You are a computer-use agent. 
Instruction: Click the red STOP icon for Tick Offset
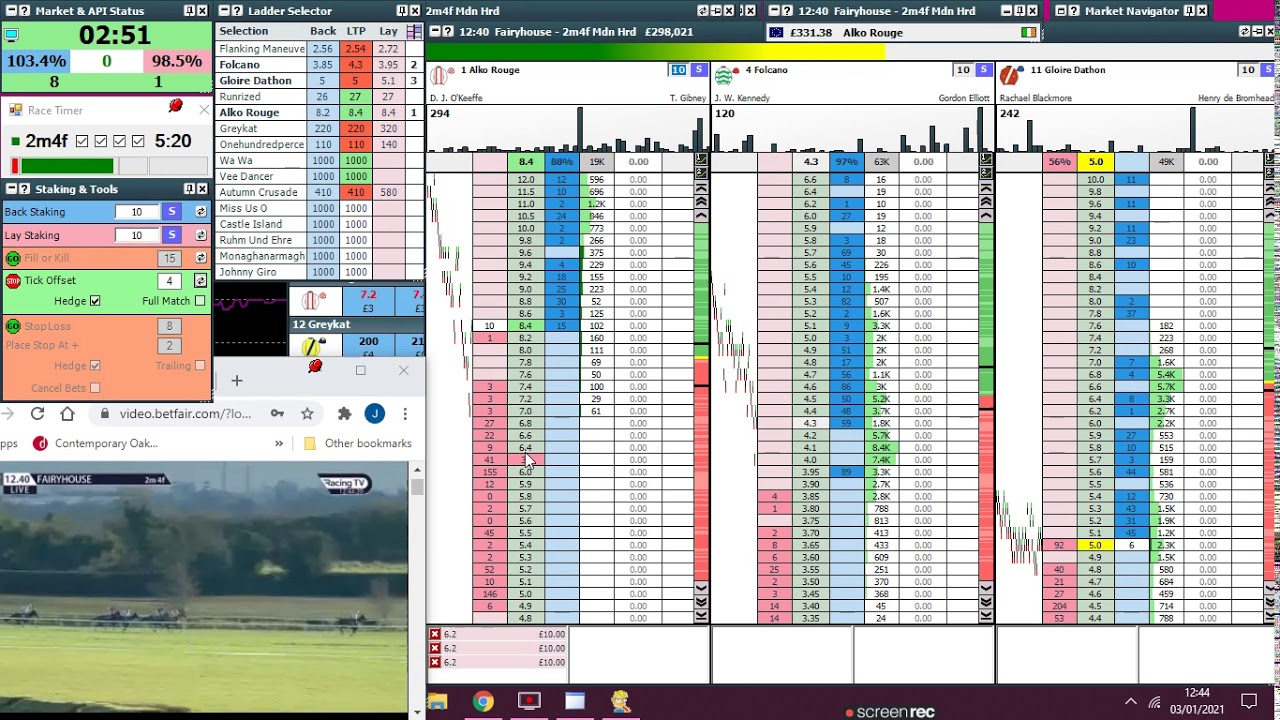pos(13,281)
